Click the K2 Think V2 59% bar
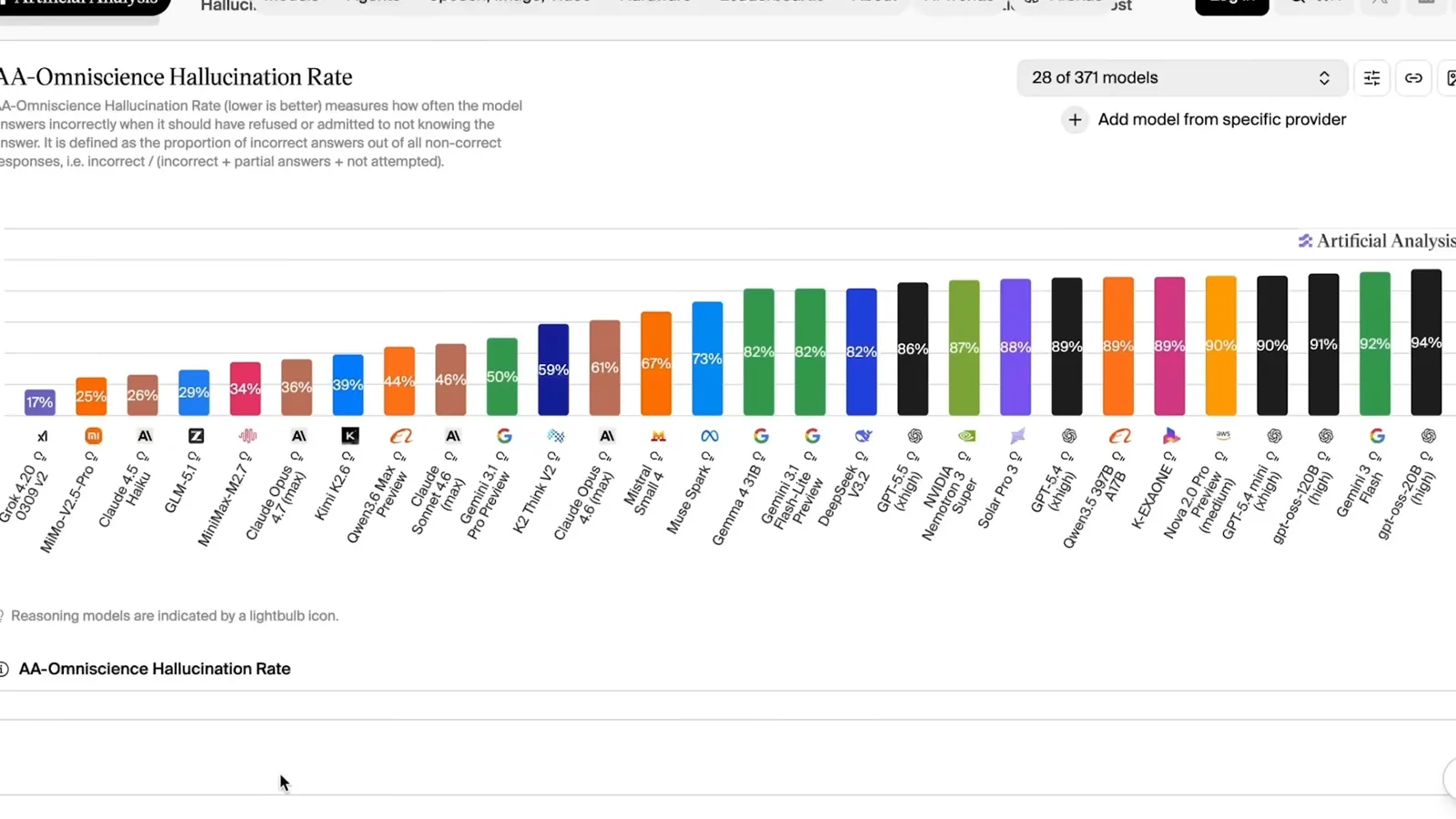The height and width of the screenshot is (819, 1456). coord(553,369)
